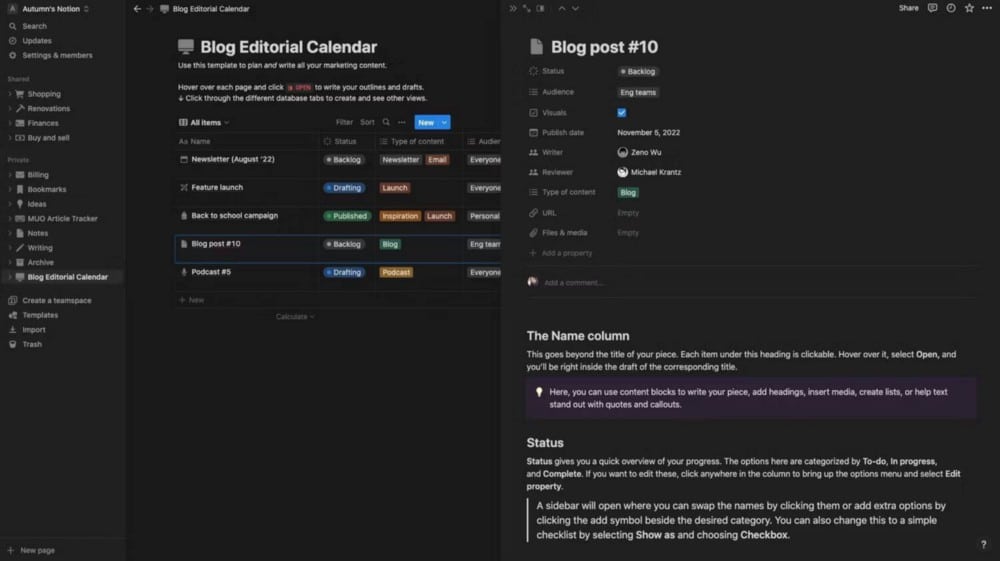Click the Share button
1000x561 pixels.
click(908, 8)
